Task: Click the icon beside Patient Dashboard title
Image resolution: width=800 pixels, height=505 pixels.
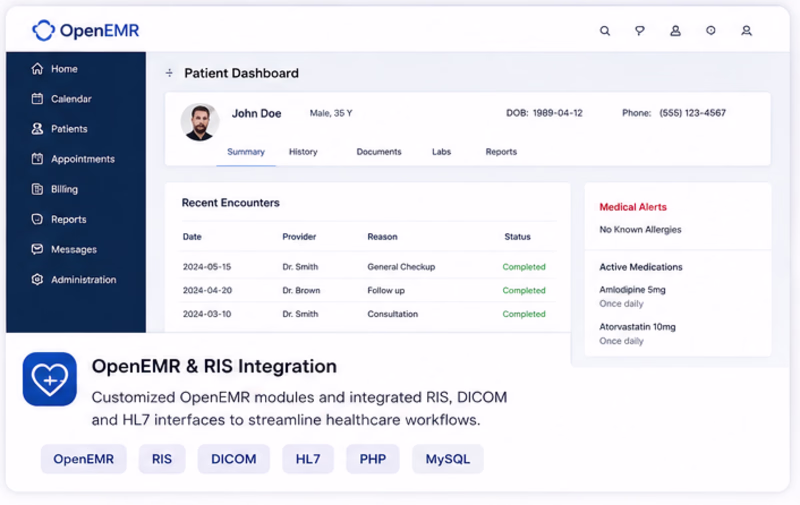Action: pyautogui.click(x=169, y=73)
